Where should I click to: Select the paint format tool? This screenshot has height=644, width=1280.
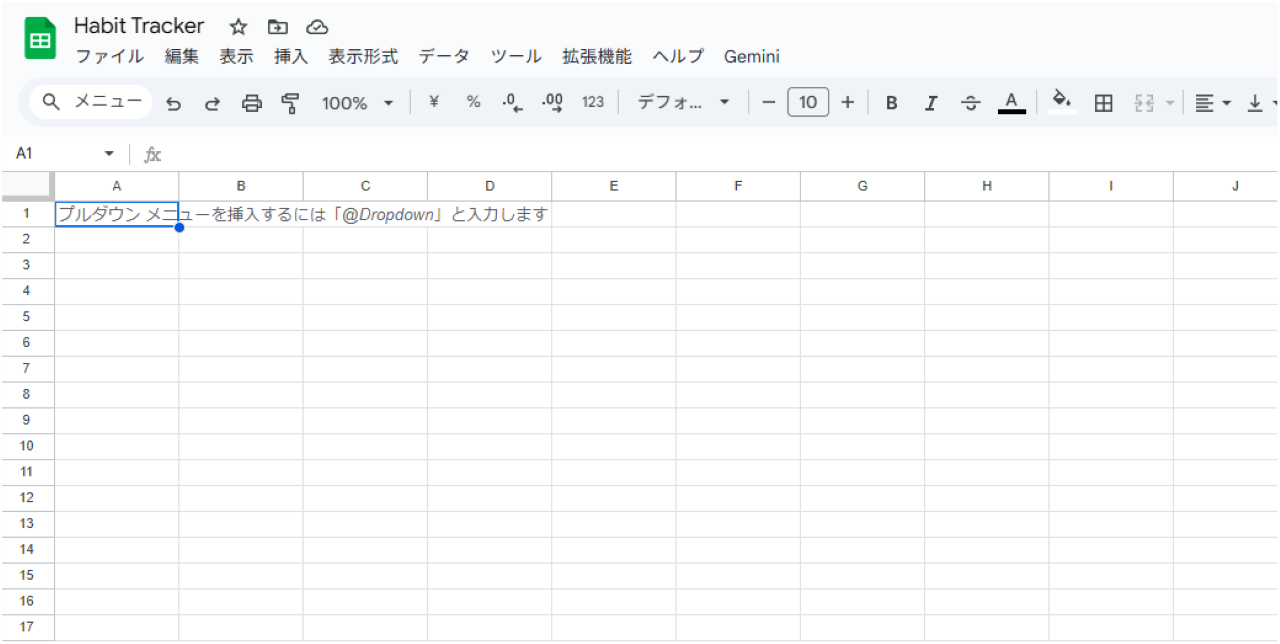(x=291, y=103)
